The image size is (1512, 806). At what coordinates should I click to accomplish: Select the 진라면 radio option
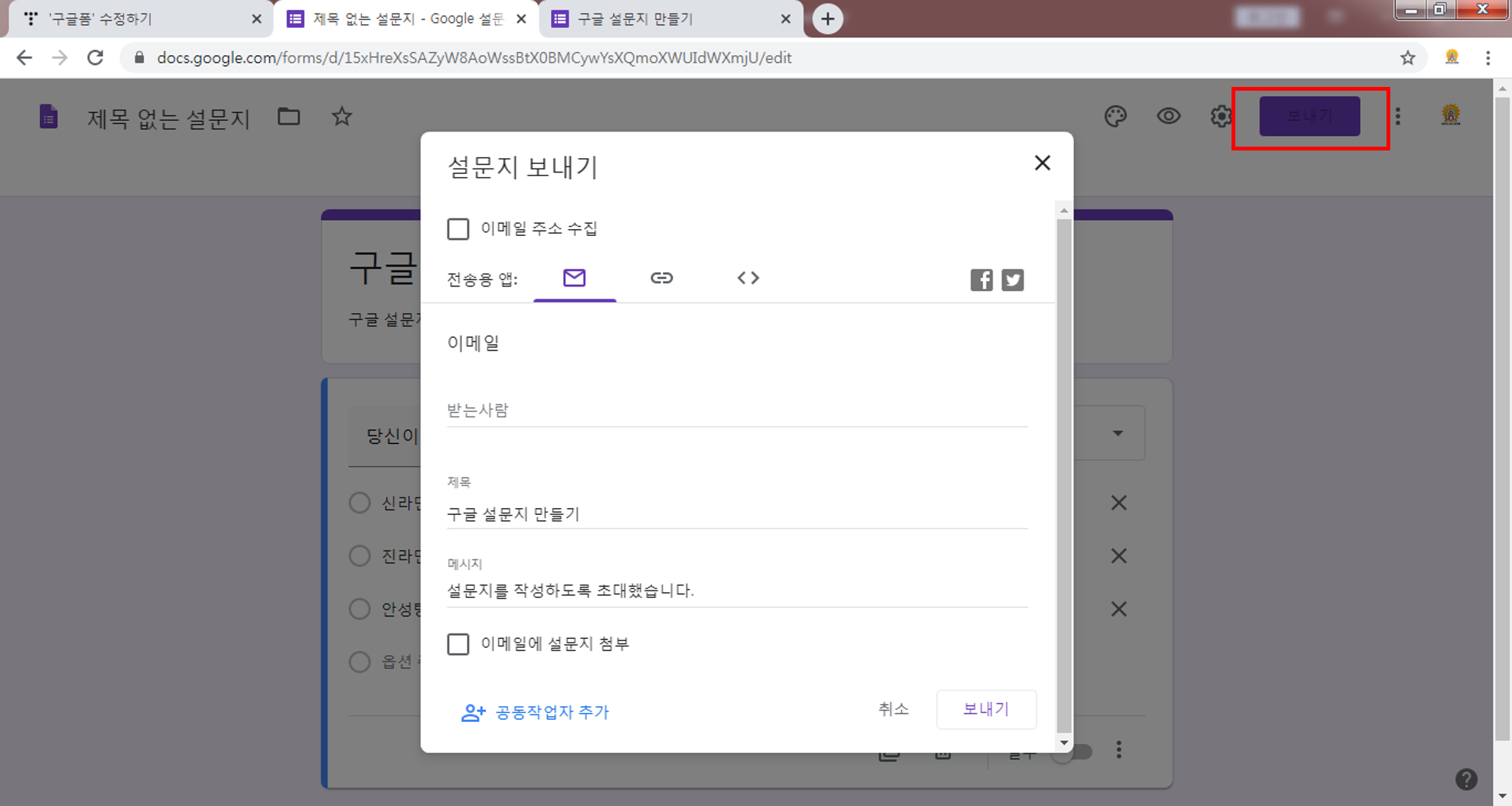coord(359,556)
